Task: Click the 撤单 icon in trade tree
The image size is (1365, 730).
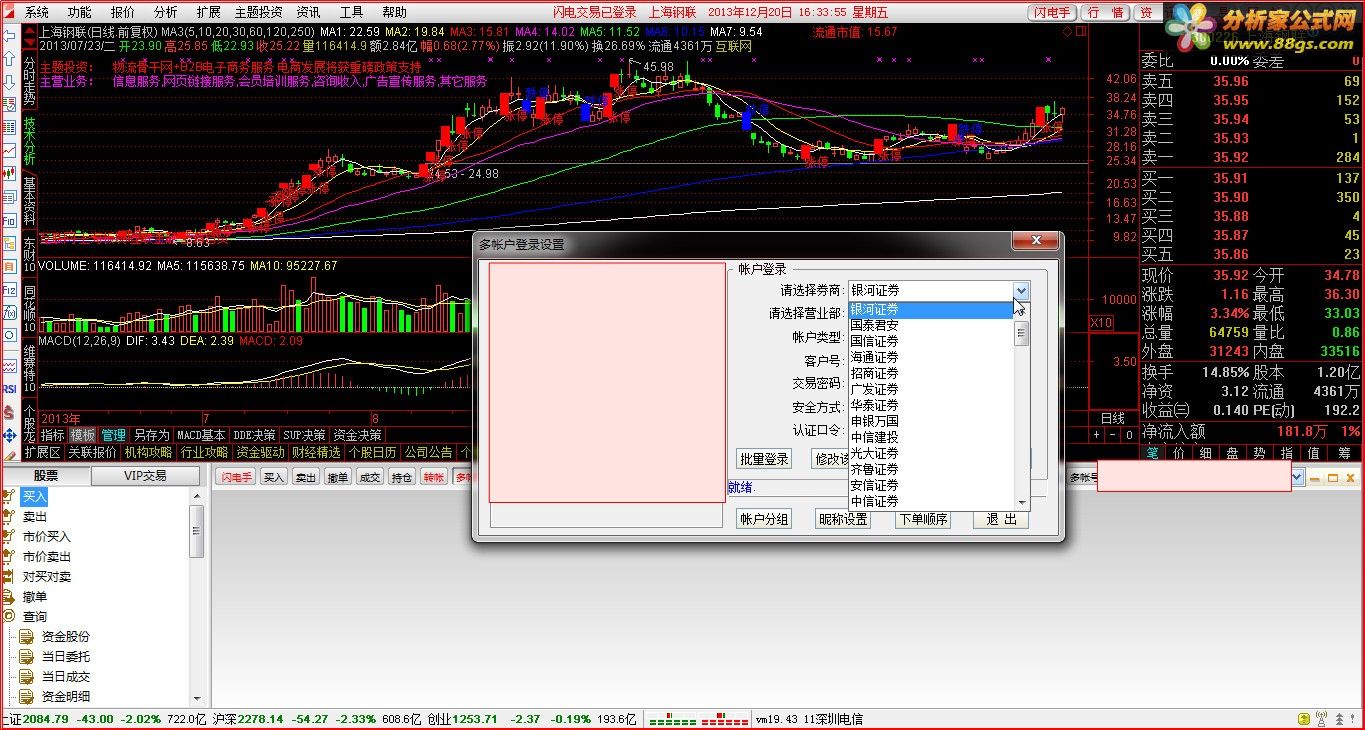Action: 9,596
